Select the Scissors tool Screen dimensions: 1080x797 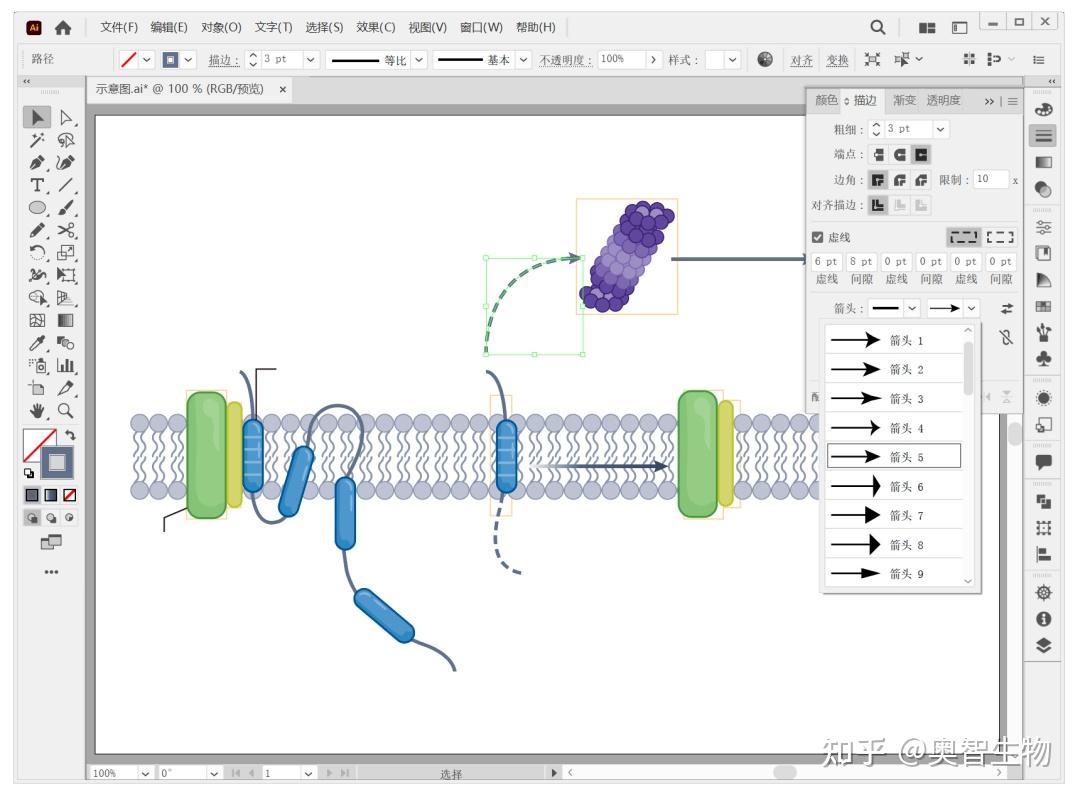point(66,230)
